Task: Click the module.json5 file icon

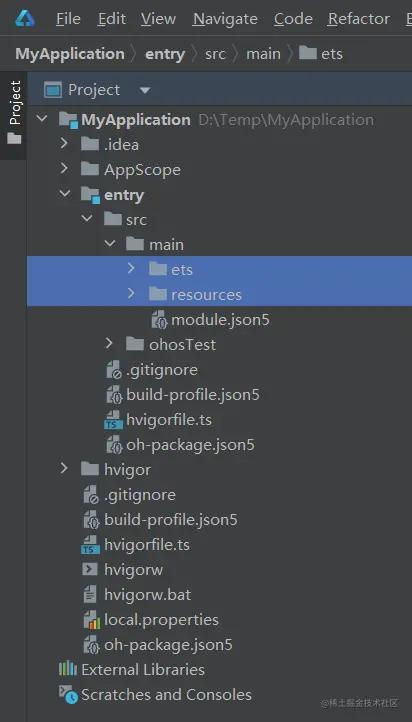Action: tap(159, 320)
